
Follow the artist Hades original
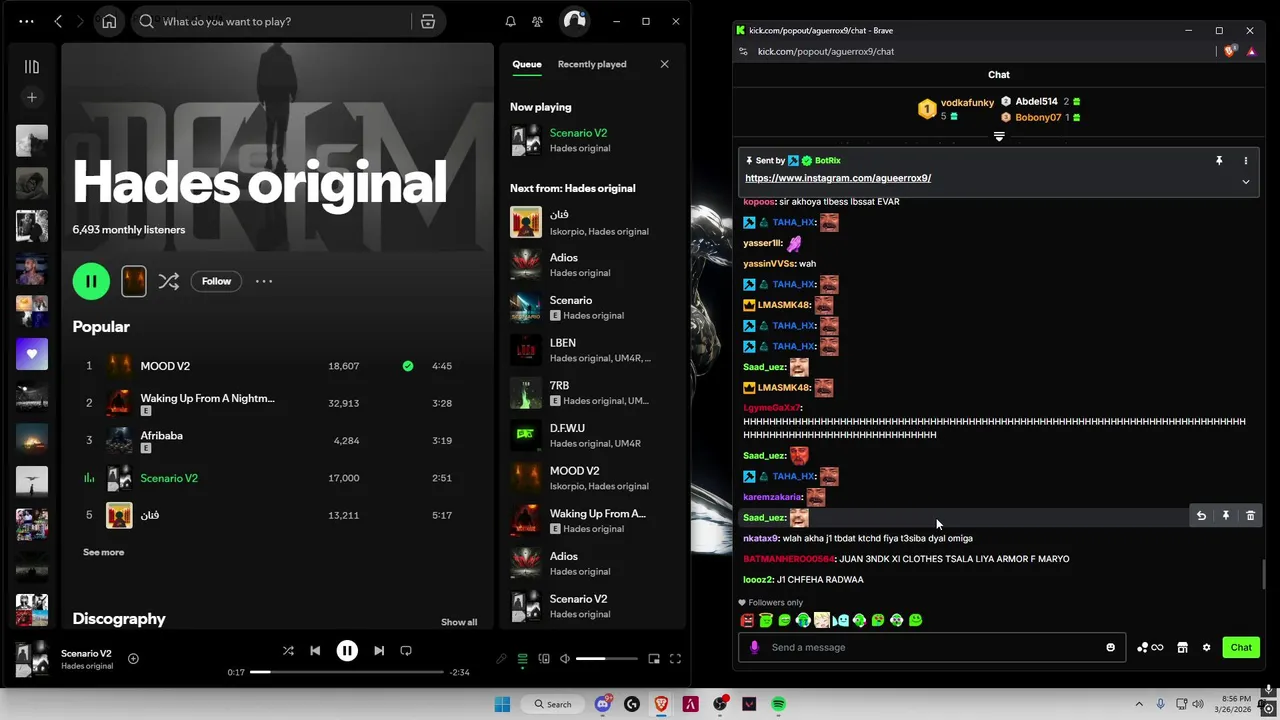pos(216,281)
